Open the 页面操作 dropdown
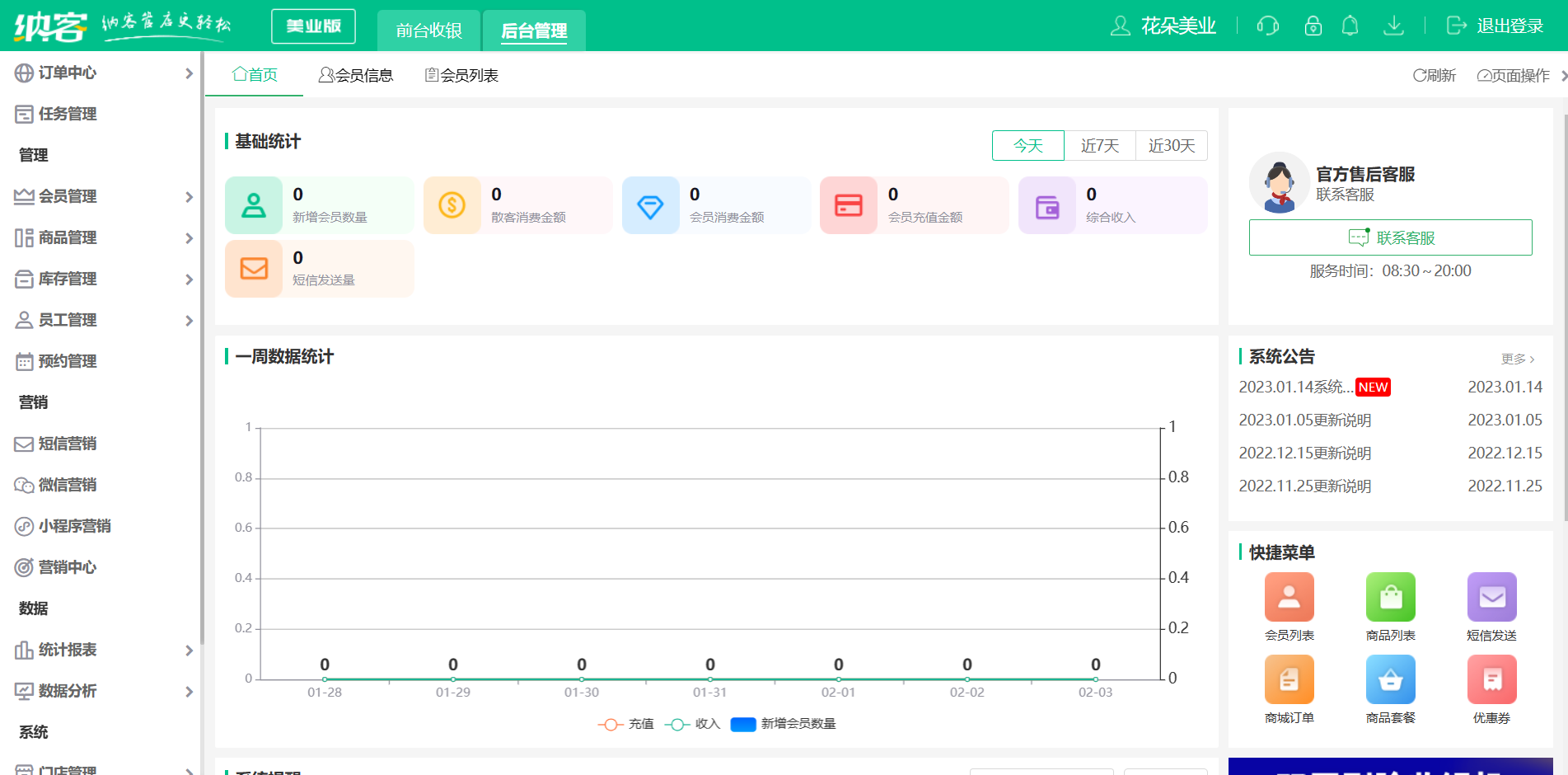 click(1514, 75)
